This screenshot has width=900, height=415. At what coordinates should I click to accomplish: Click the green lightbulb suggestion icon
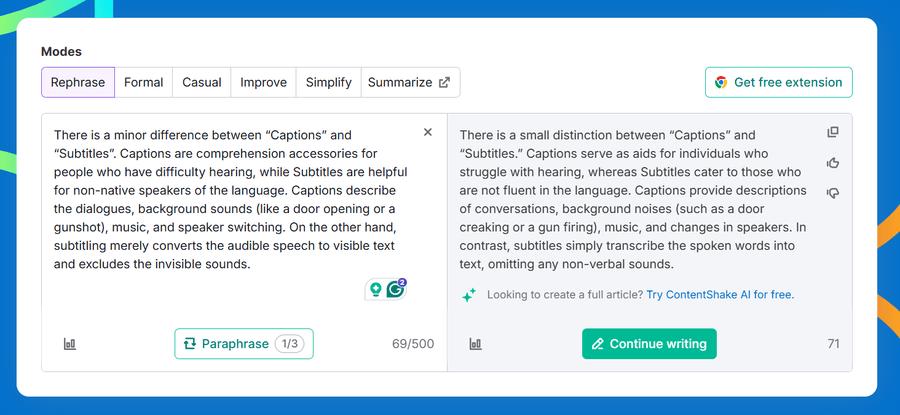click(x=376, y=289)
